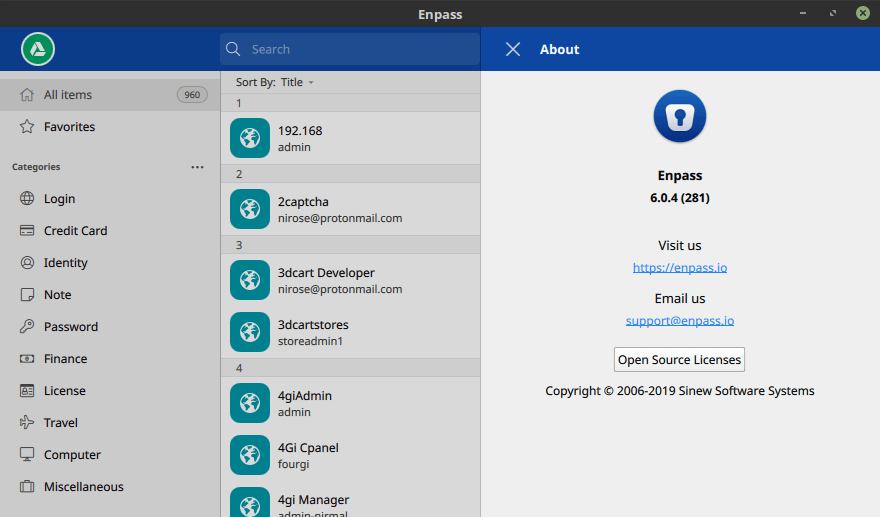Screen dimensions: 880x517
Task: Click the storeadmin1 username text
Action: coord(310,341)
